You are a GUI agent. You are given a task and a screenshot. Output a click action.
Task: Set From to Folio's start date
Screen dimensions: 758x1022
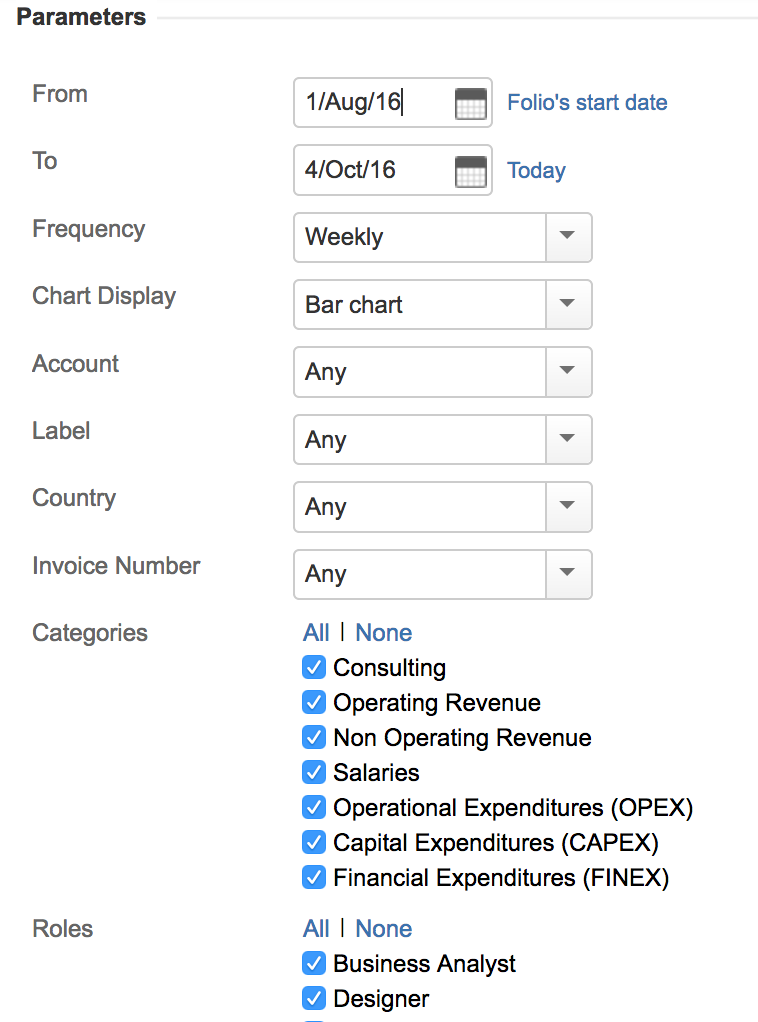click(x=587, y=103)
